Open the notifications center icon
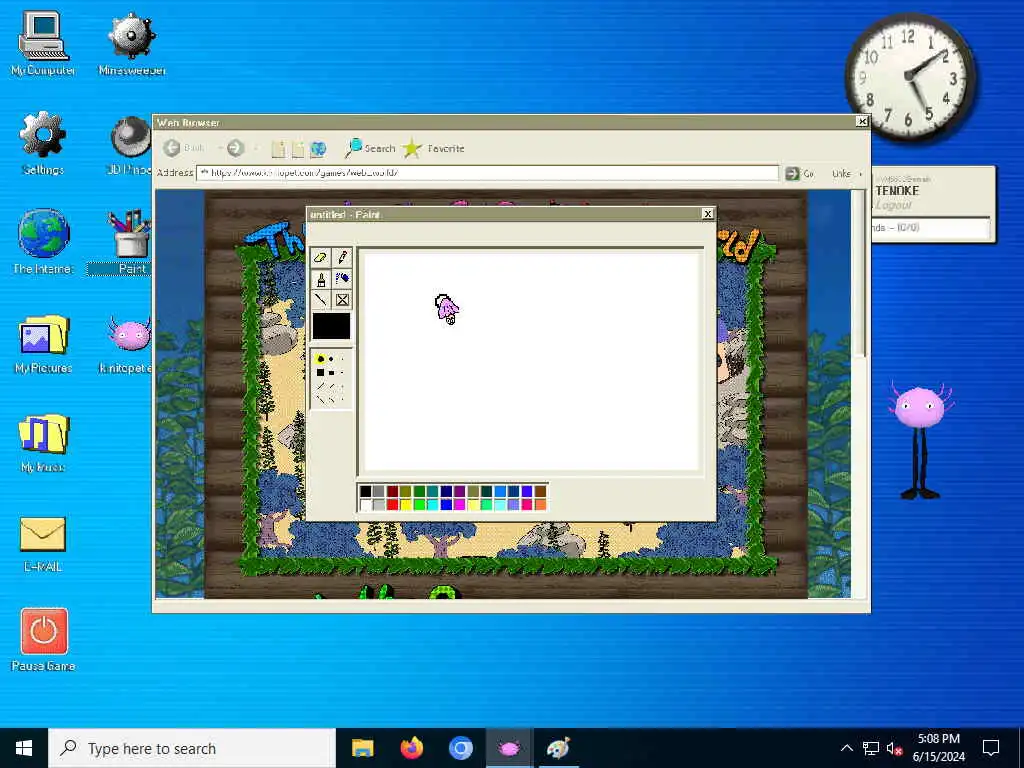The height and width of the screenshot is (768, 1024). (x=991, y=748)
